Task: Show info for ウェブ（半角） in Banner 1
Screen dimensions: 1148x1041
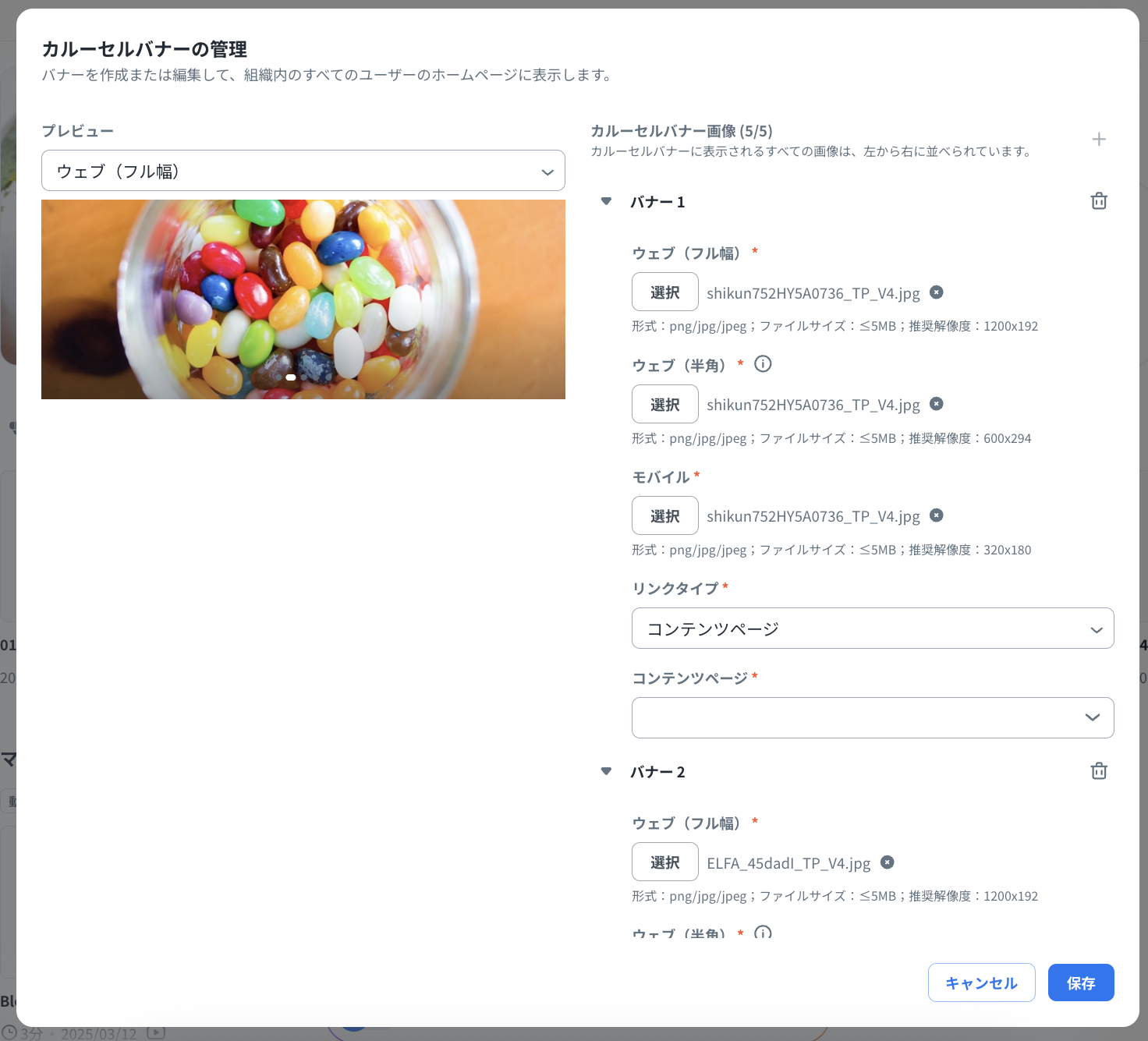Action: click(x=763, y=364)
